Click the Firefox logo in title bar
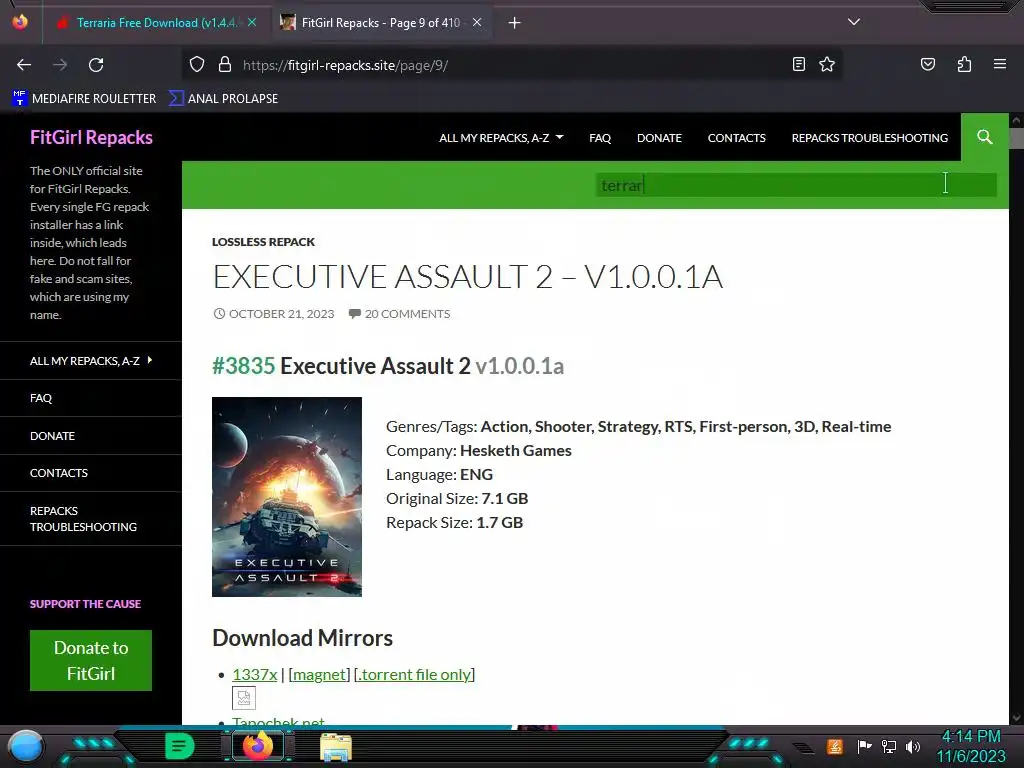The height and width of the screenshot is (768, 1024). click(20, 22)
